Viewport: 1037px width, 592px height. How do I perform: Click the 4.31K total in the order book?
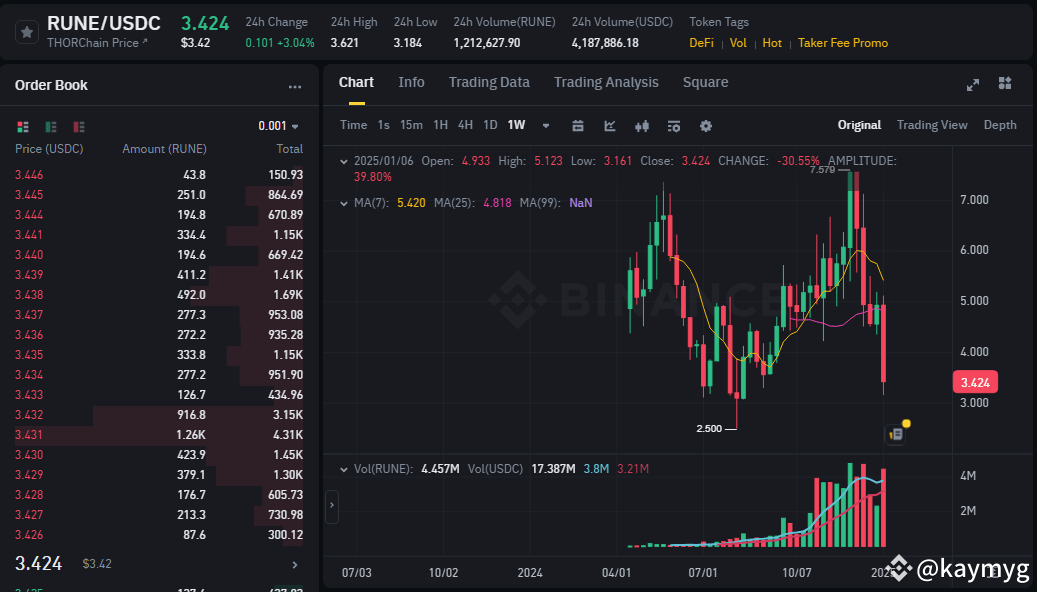tap(288, 435)
